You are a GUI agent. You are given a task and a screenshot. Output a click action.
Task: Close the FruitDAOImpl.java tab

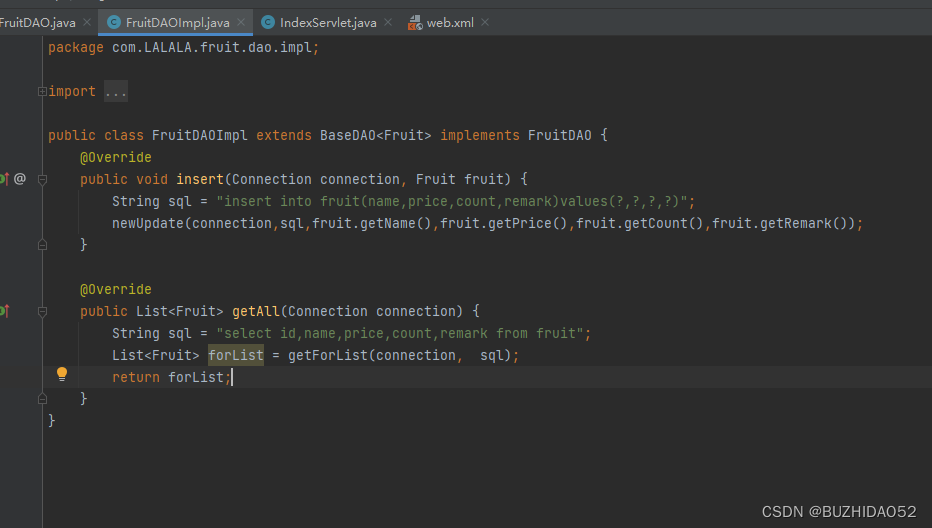pyautogui.click(x=241, y=22)
